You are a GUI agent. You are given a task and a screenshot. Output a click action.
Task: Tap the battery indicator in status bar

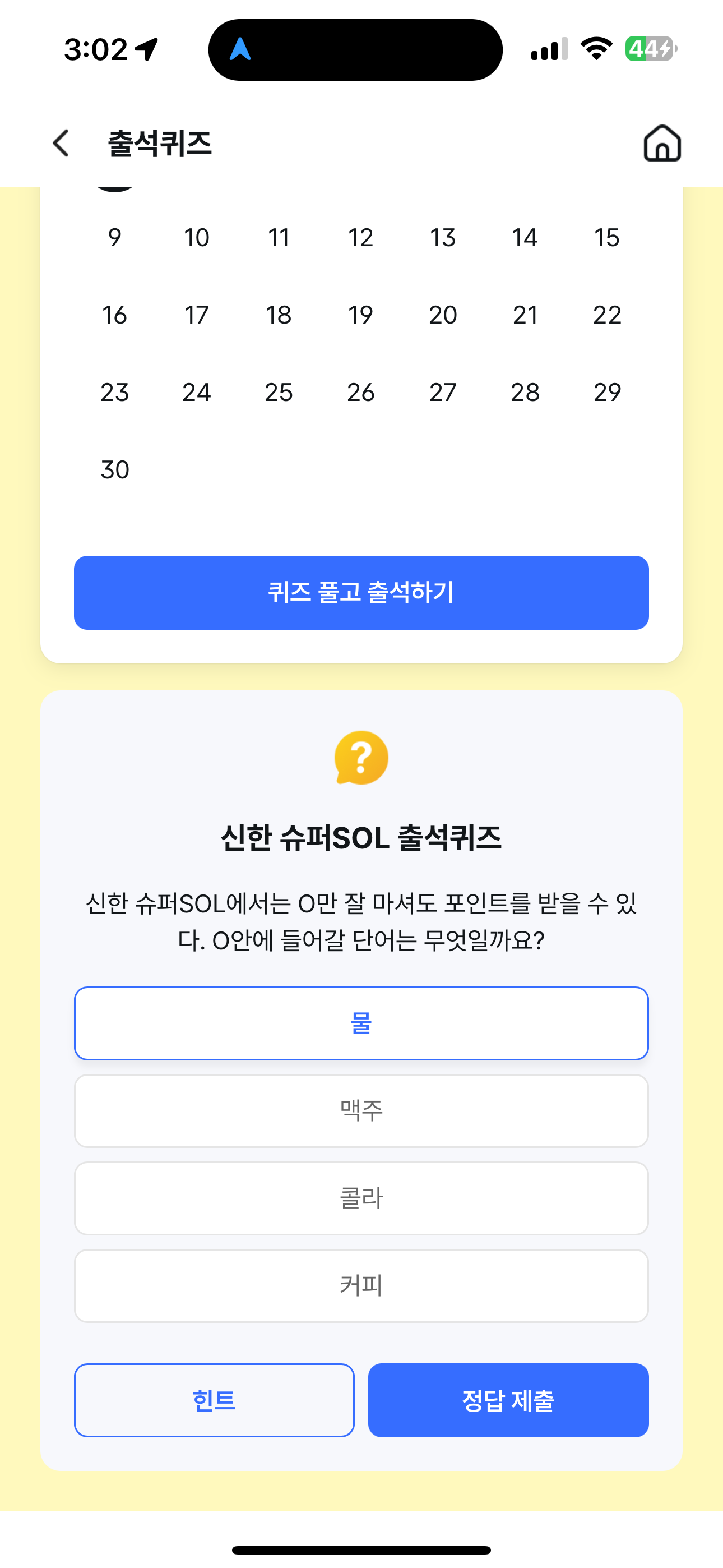point(651,49)
